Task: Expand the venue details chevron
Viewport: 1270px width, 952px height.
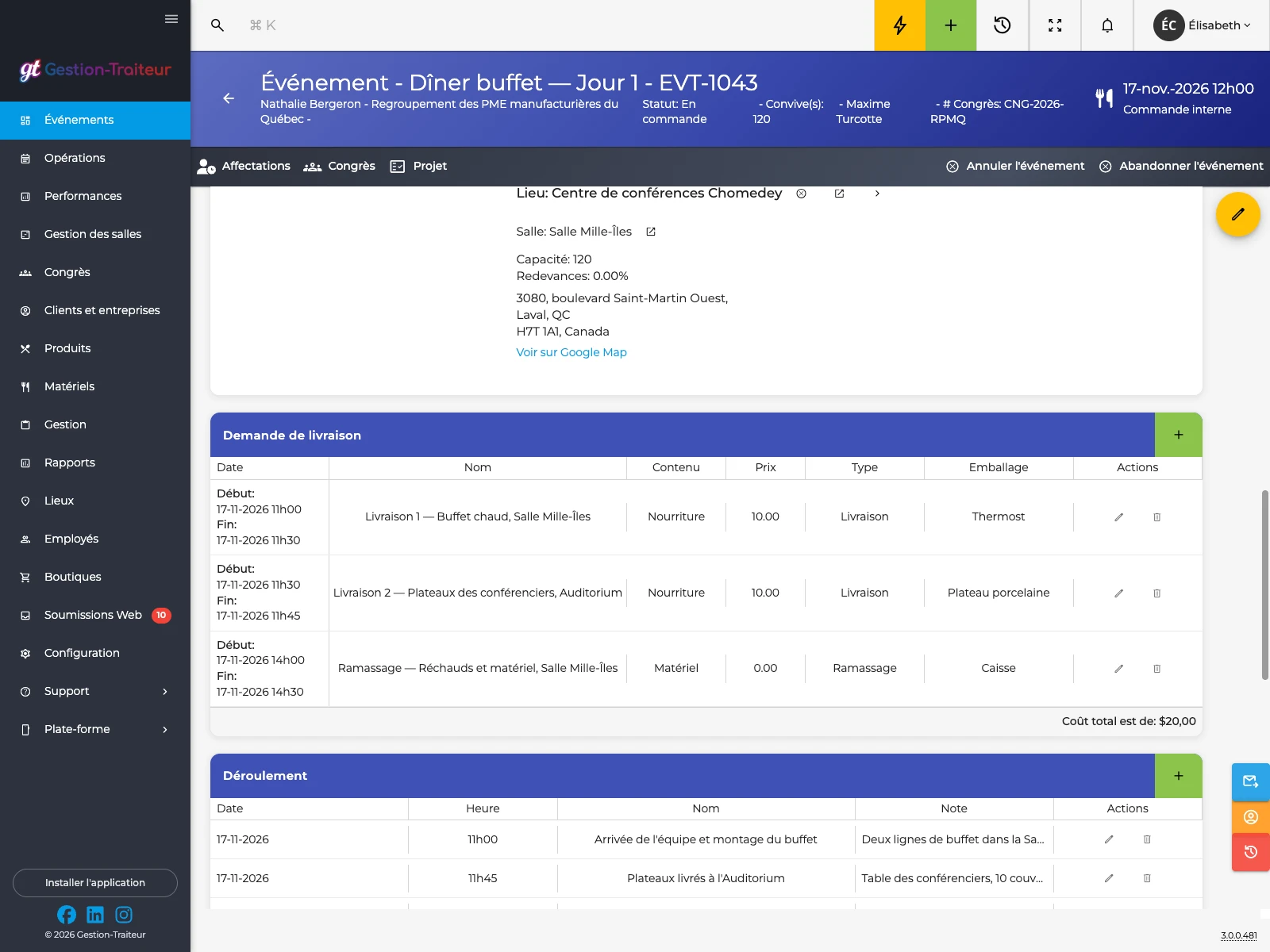Action: pos(877,194)
